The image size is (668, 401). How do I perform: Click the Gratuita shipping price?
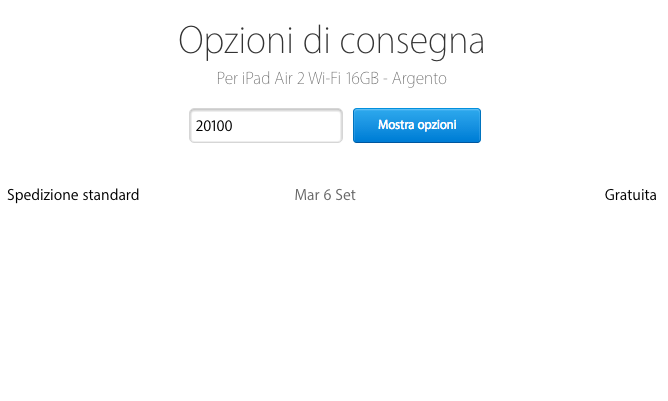pos(630,195)
